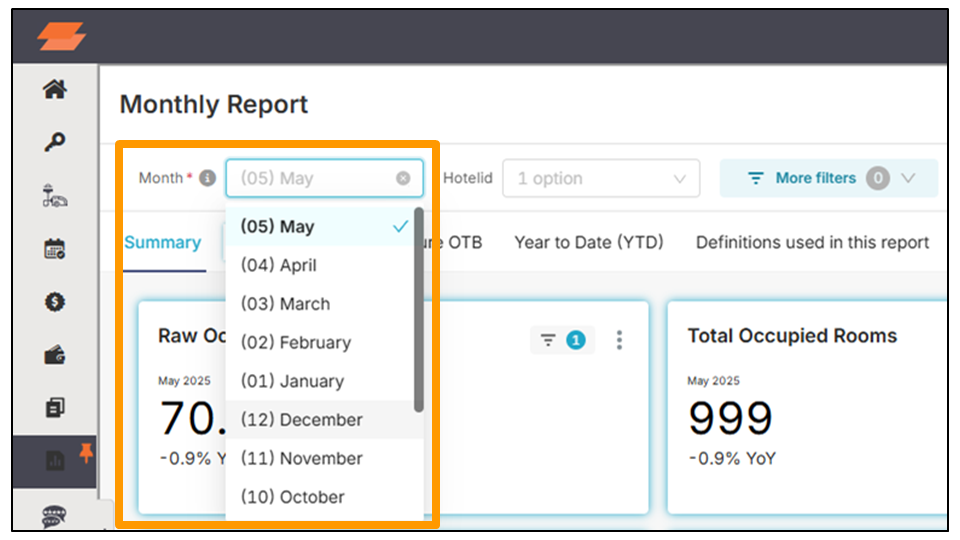
Task: Click the Total Occupied Rooms title
Action: pos(792,336)
